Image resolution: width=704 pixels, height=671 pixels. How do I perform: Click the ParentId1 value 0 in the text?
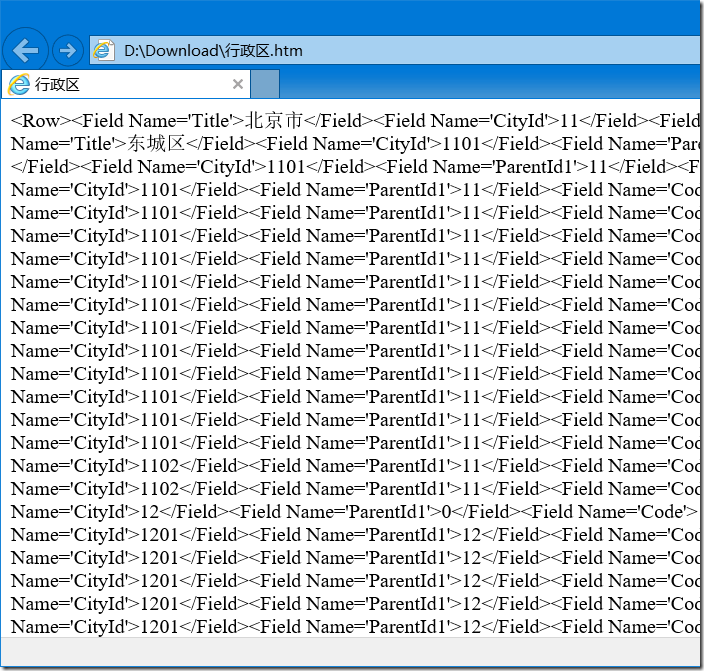tap(446, 511)
